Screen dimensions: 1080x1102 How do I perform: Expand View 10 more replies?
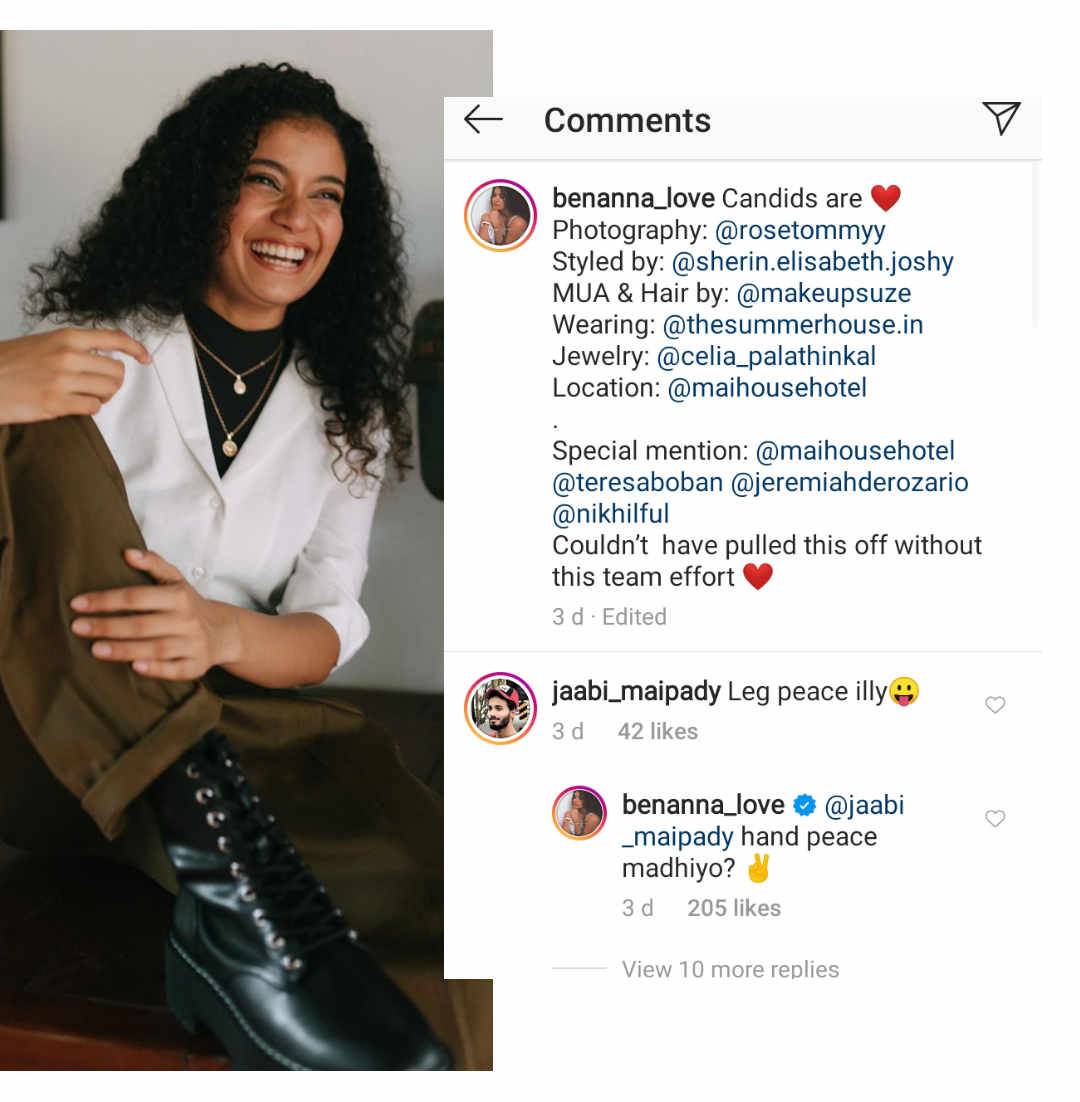click(730, 969)
